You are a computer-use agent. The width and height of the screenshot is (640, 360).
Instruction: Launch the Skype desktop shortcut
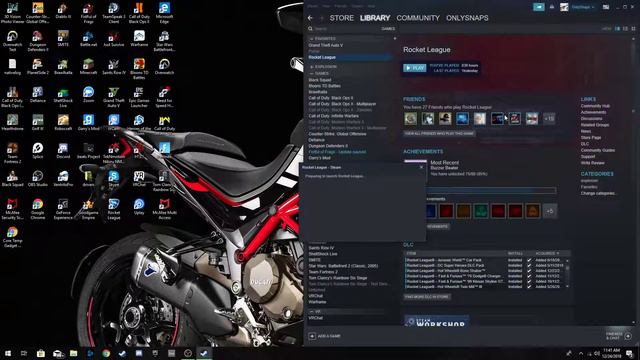(113, 178)
